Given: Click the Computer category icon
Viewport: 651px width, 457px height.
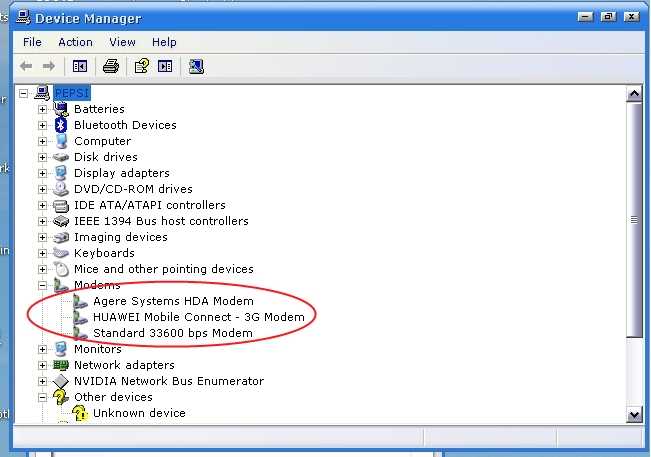Looking at the screenshot, I should point(61,141).
